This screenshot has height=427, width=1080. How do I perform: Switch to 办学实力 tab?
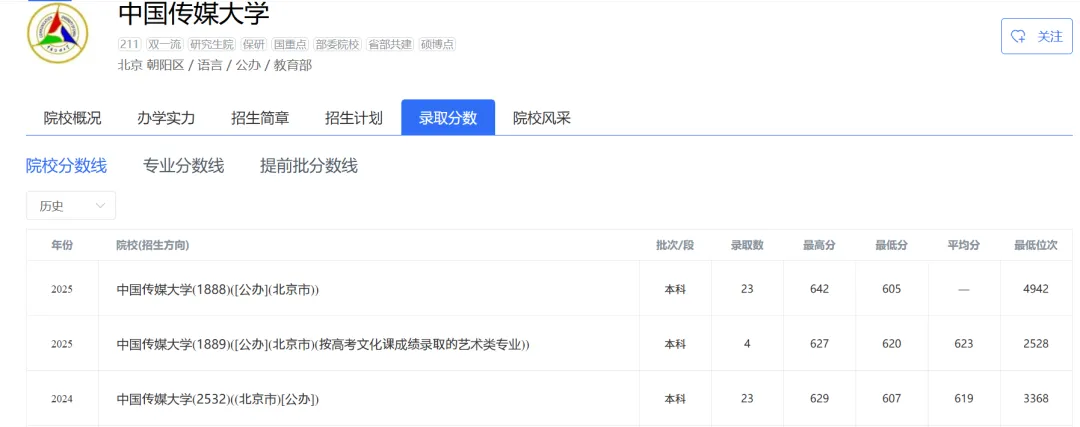(166, 118)
